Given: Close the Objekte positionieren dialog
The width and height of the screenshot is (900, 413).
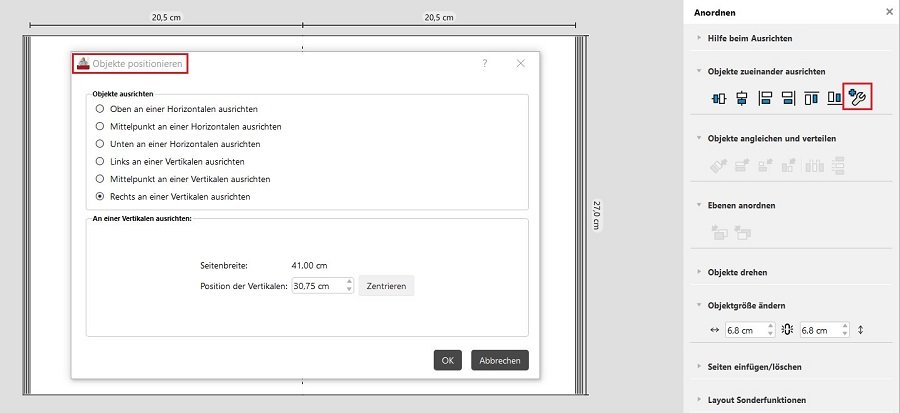Looking at the screenshot, I should tap(521, 64).
